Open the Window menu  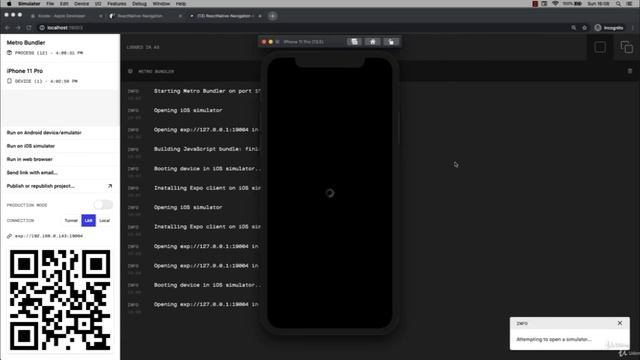[x=161, y=4]
